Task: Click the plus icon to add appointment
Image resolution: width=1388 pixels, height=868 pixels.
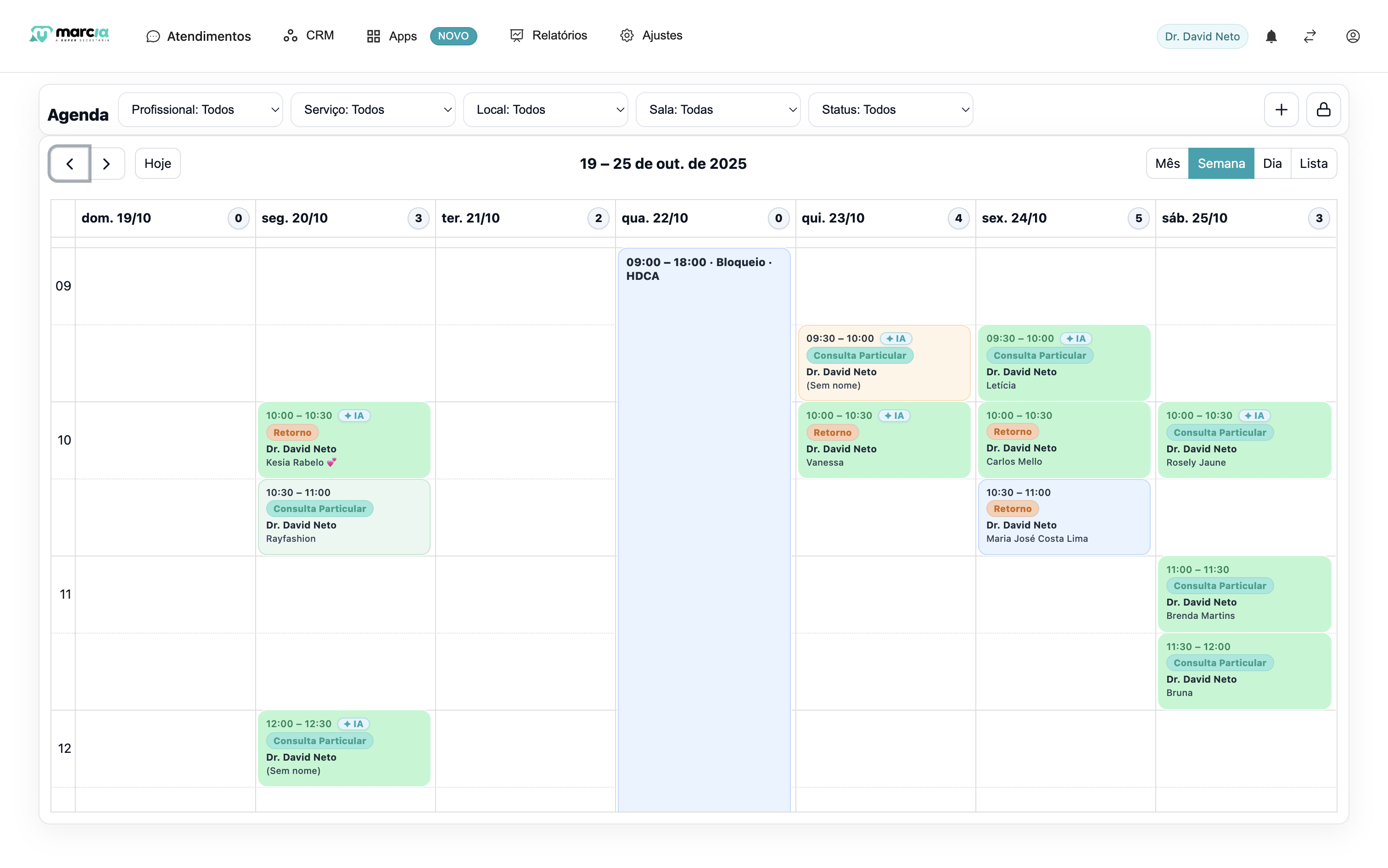Action: (x=1281, y=110)
